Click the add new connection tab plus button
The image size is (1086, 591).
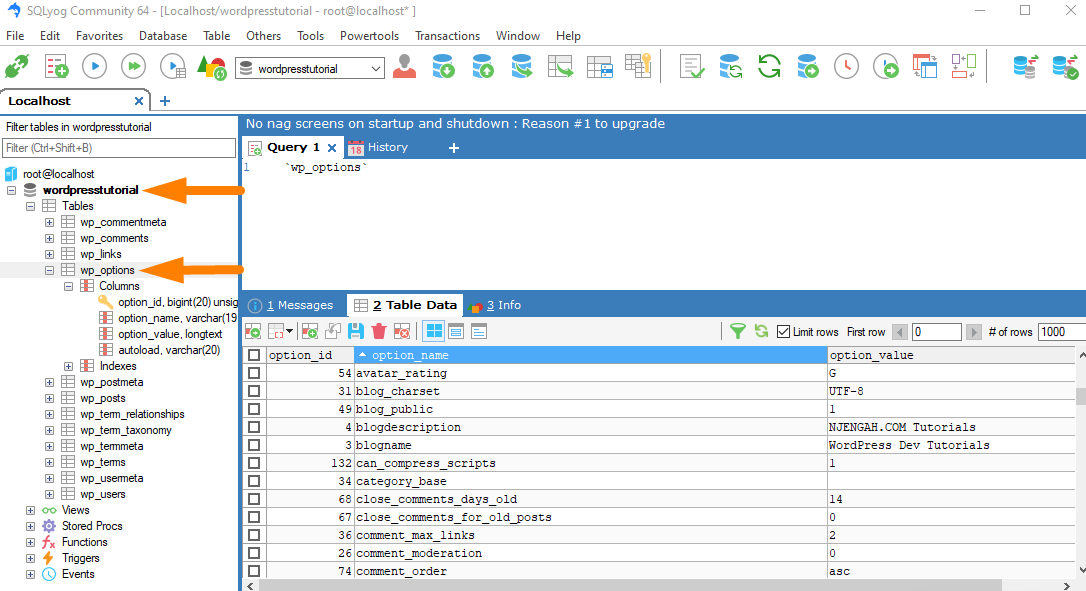[x=165, y=101]
